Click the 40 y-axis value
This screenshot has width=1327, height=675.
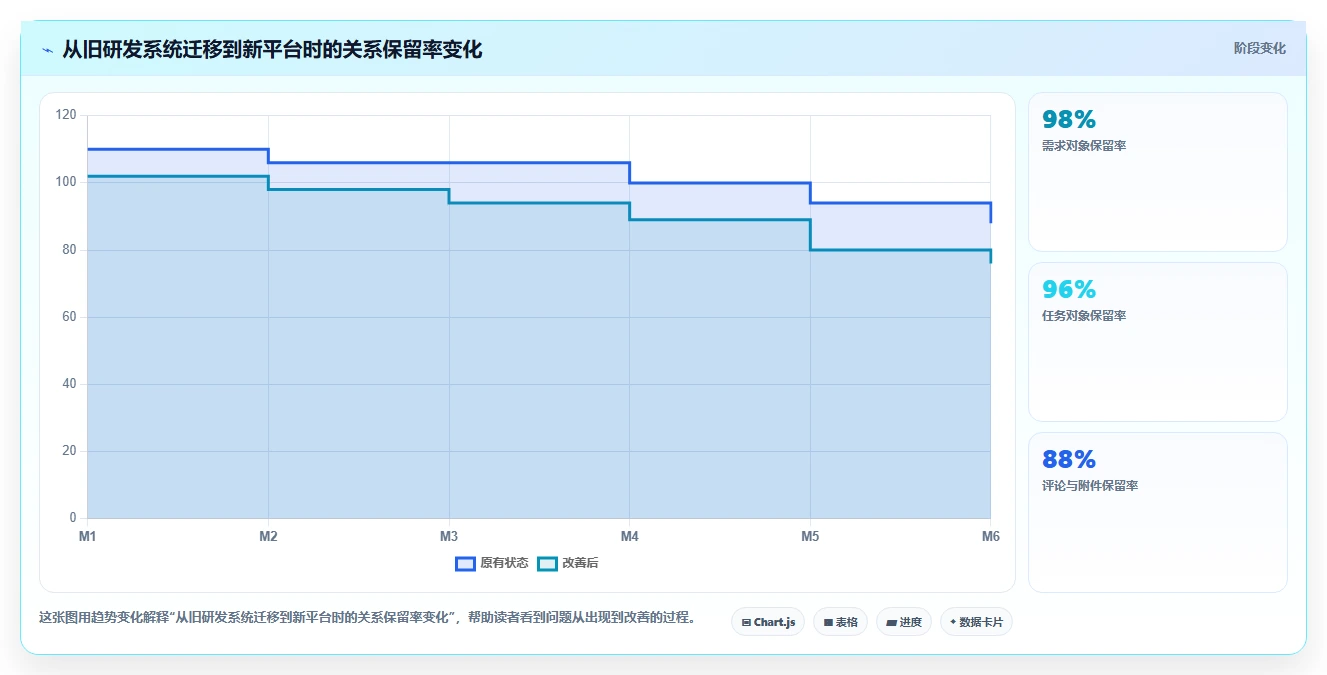(x=69, y=384)
